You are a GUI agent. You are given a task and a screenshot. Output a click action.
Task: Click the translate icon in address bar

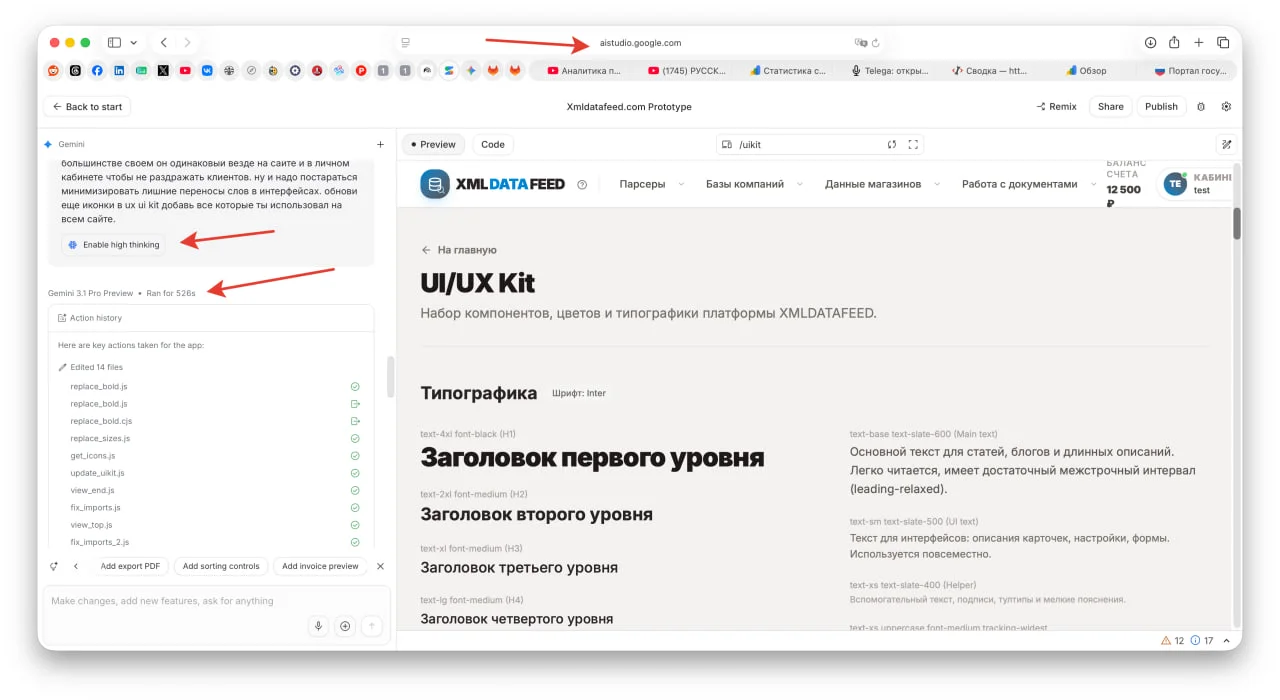pyautogui.click(x=860, y=43)
